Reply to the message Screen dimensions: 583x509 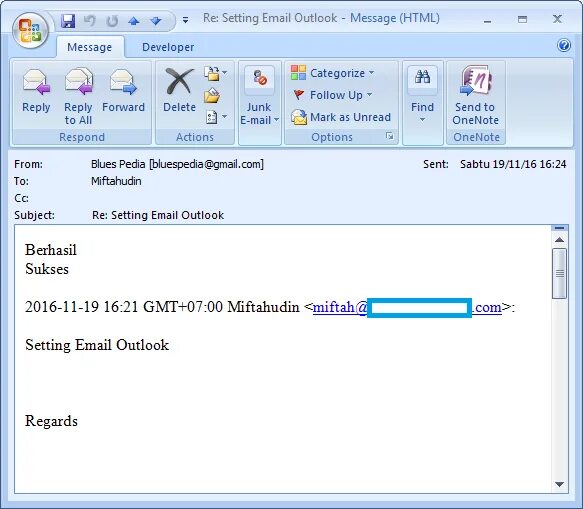[x=36, y=91]
